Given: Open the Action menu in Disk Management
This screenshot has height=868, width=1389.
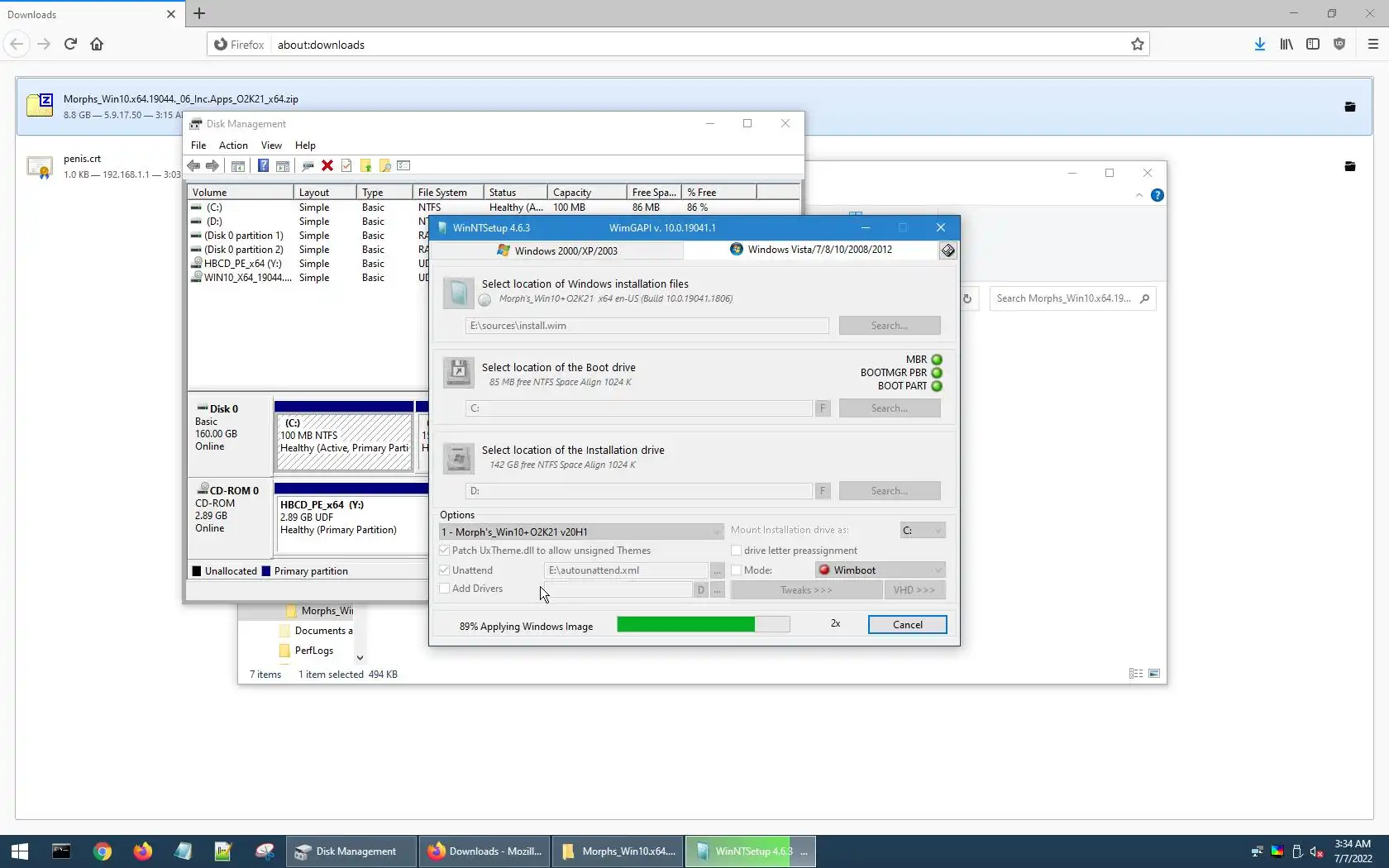Looking at the screenshot, I should click(233, 145).
